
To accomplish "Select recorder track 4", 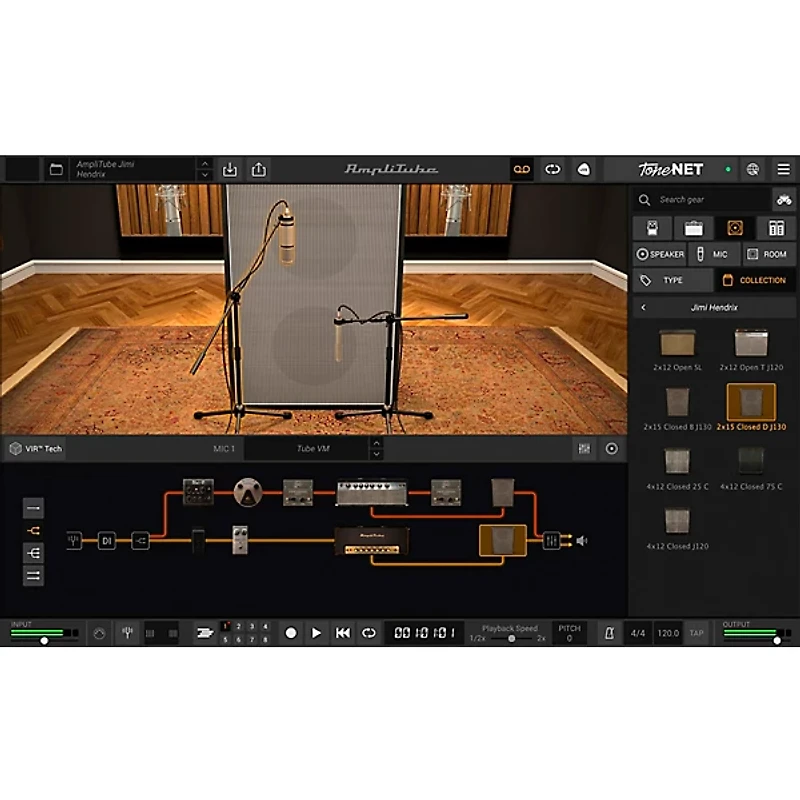I will [x=265, y=626].
